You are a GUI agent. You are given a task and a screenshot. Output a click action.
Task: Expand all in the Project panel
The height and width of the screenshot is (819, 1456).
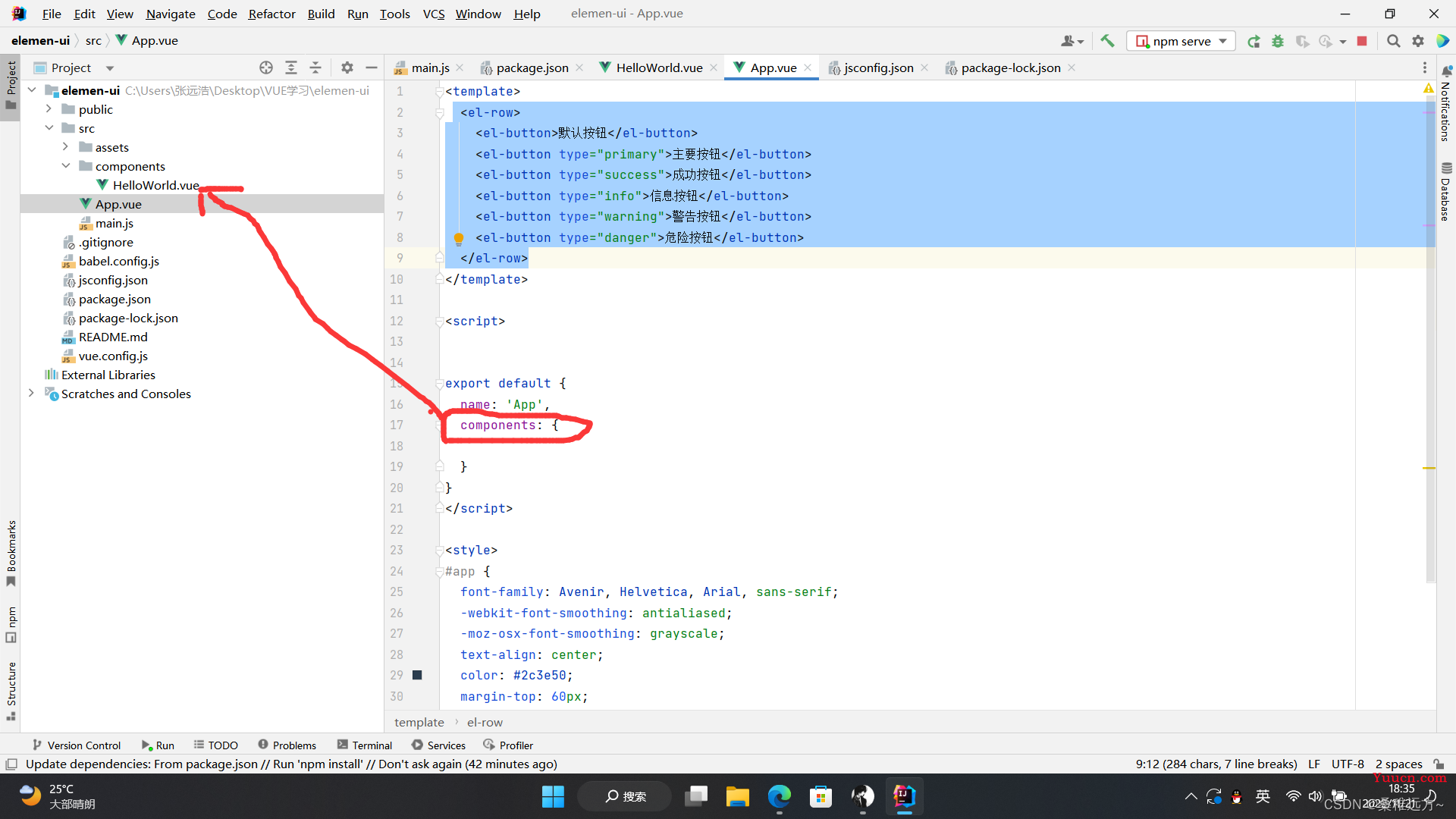click(x=291, y=67)
